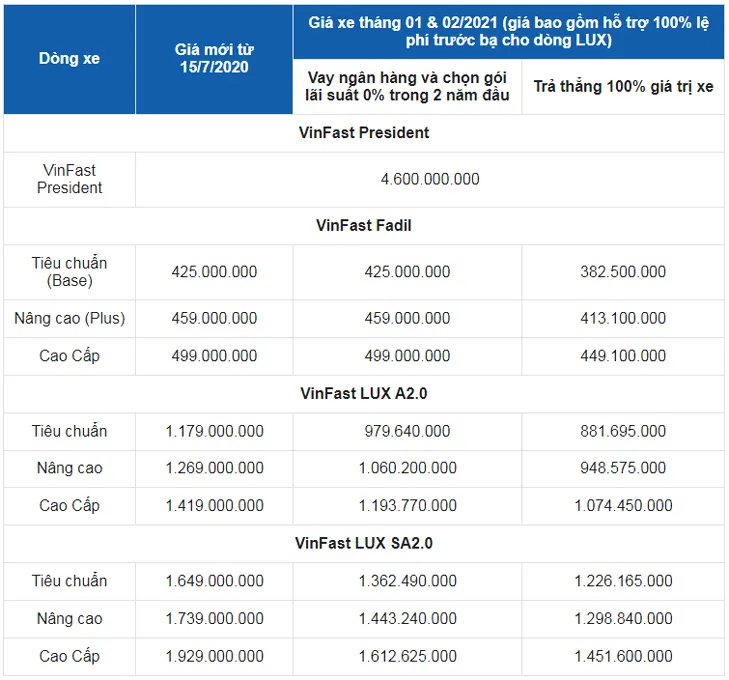Click the 'Tiêu chuẩn (Base)' row label

coord(69,272)
